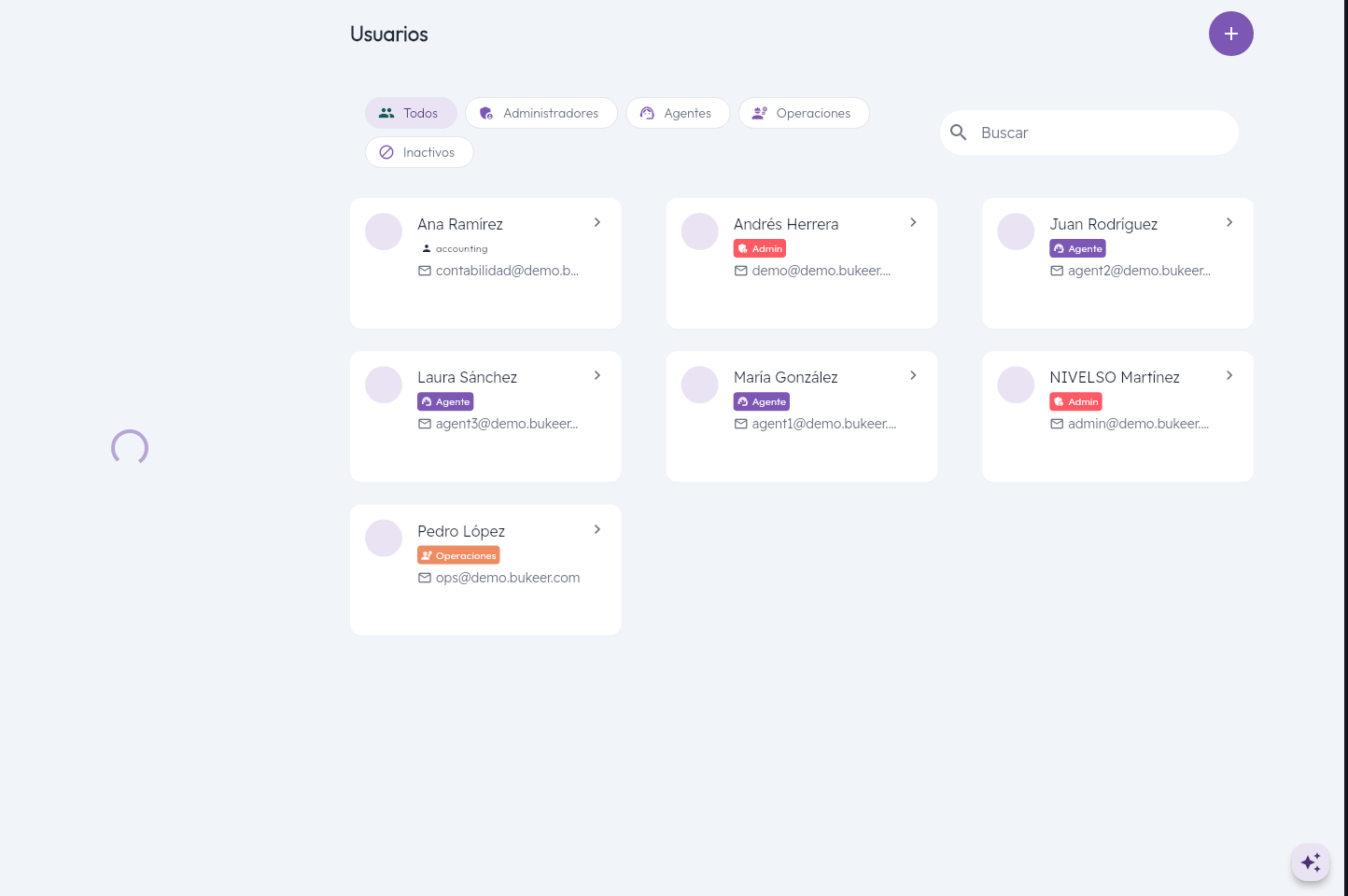Screen dimensions: 1348x896
Task: Click the purple plus button to add user
Action: [1231, 34]
